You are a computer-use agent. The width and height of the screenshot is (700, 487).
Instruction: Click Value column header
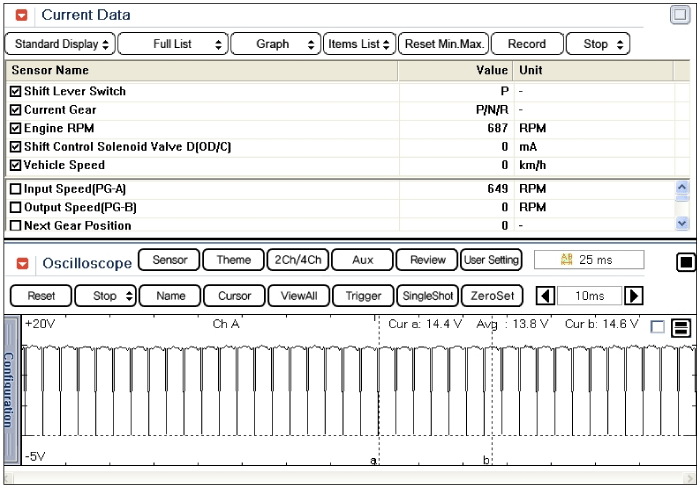455,71
